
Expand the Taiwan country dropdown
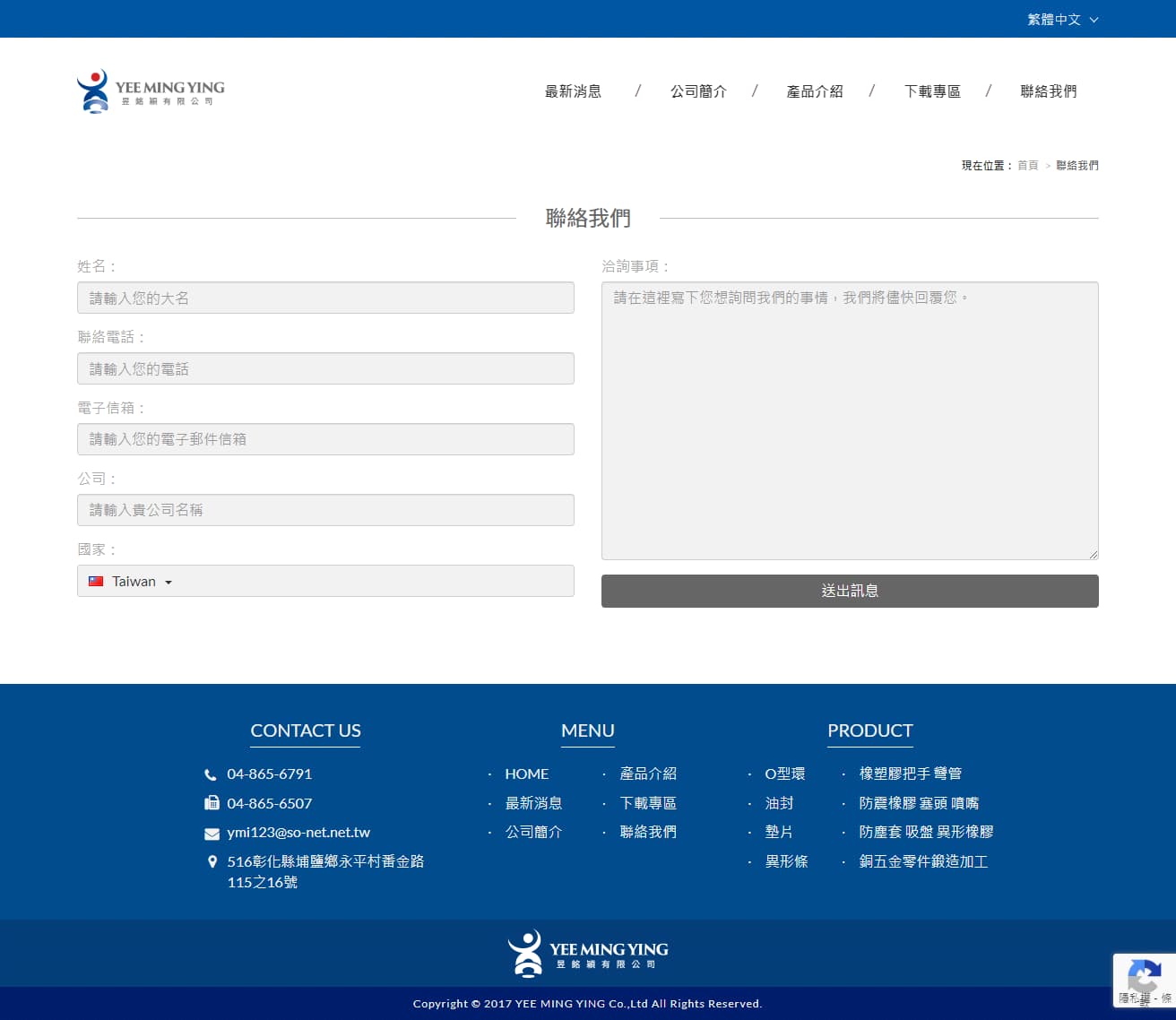169,582
